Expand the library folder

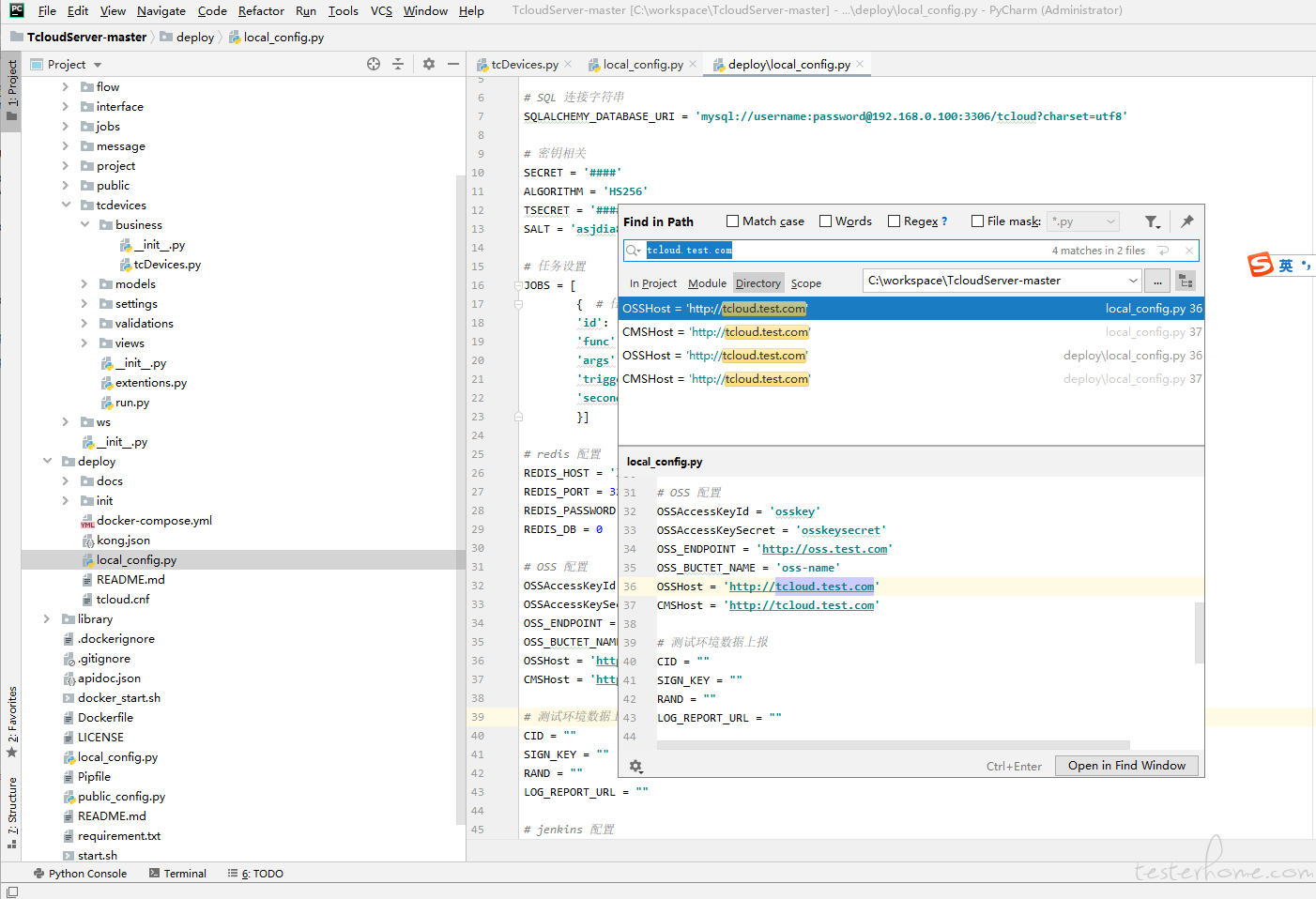click(47, 618)
